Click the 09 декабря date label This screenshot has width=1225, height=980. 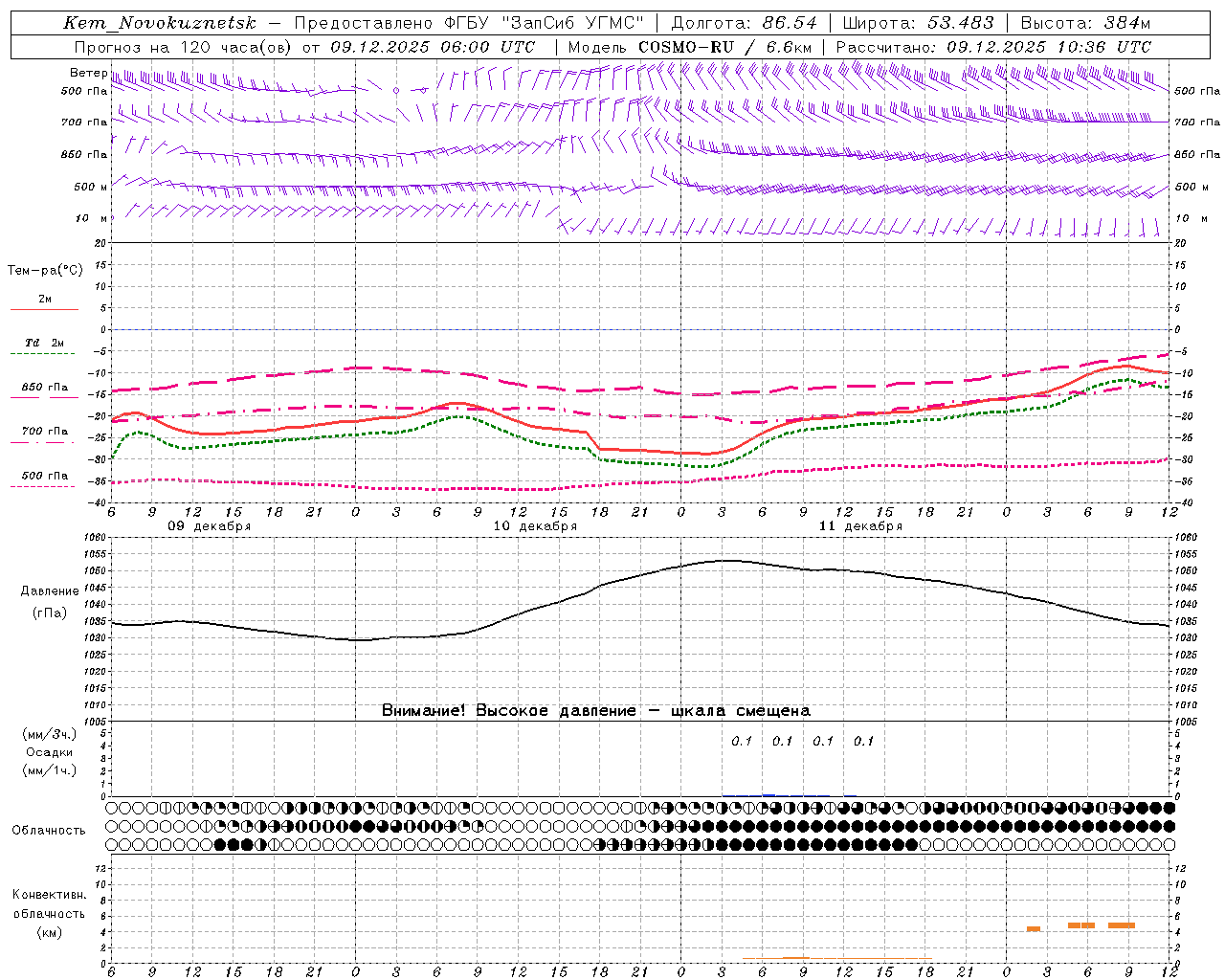(210, 526)
